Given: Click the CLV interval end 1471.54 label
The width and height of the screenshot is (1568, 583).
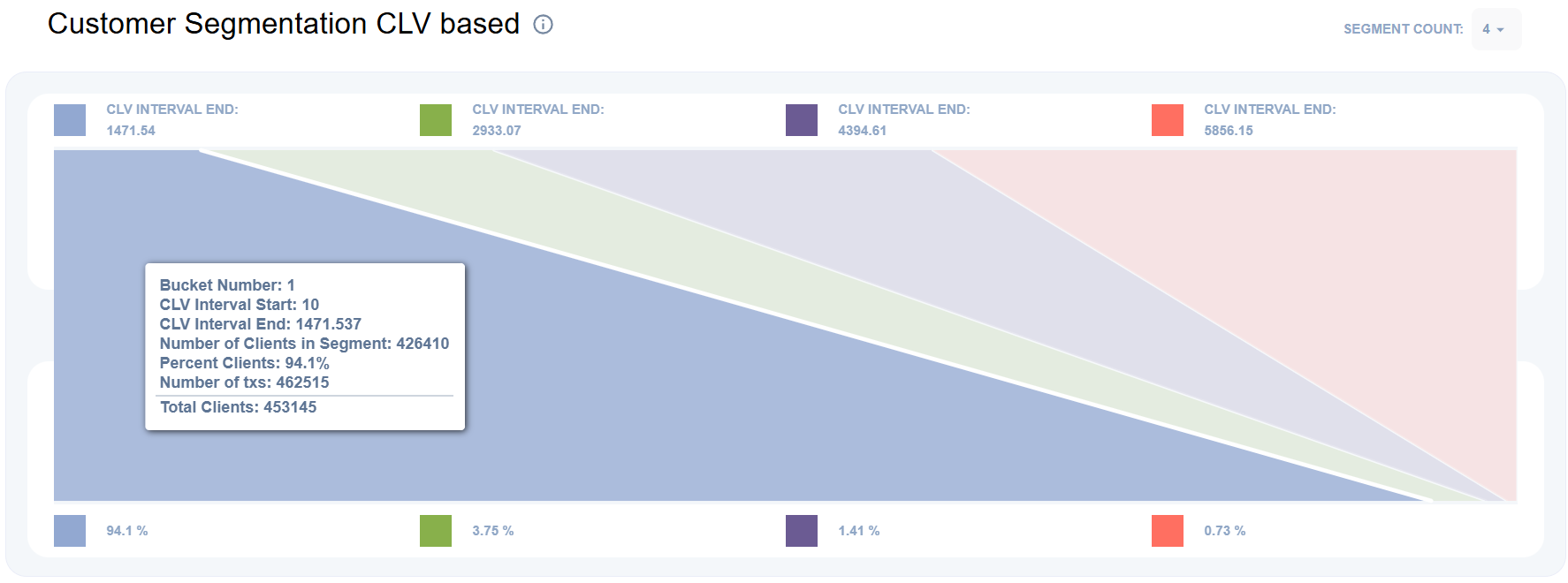Looking at the screenshot, I should (131, 131).
